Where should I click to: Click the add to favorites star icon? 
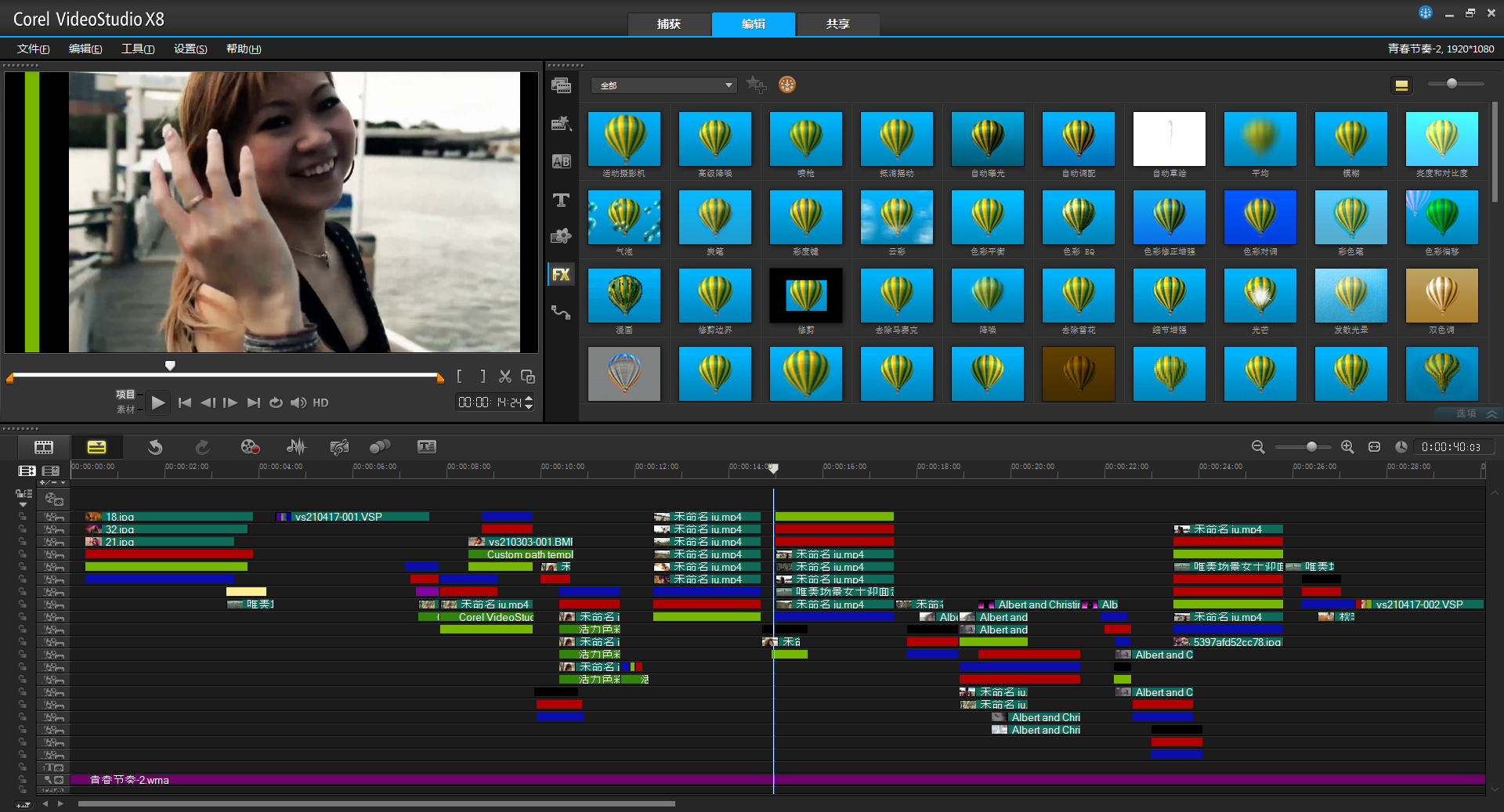coord(756,85)
